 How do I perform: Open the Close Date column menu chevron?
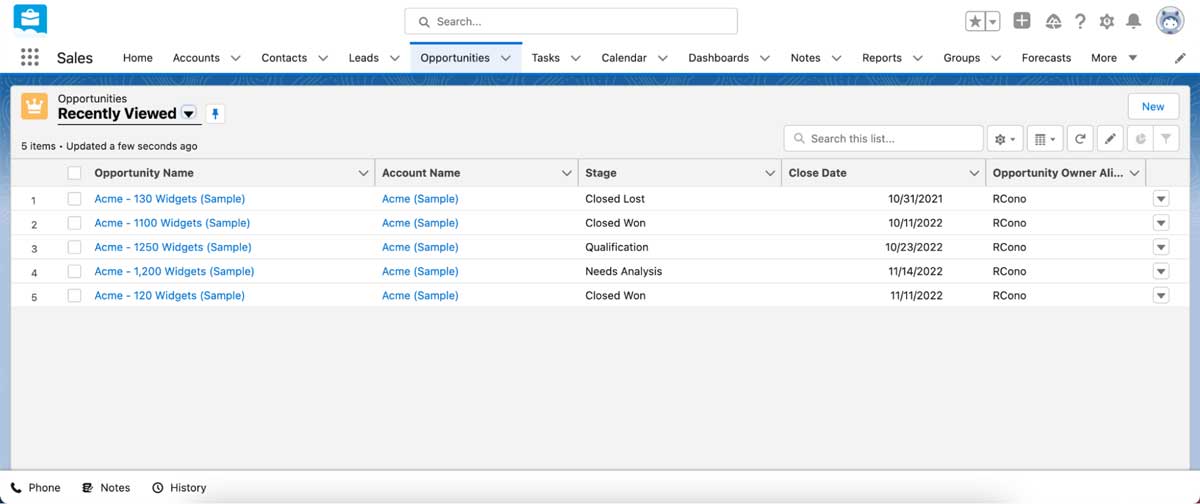pos(974,173)
